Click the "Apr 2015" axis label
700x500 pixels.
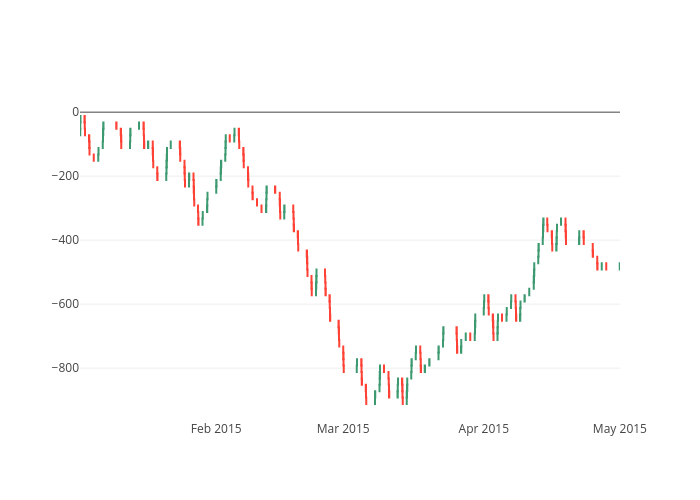484,429
